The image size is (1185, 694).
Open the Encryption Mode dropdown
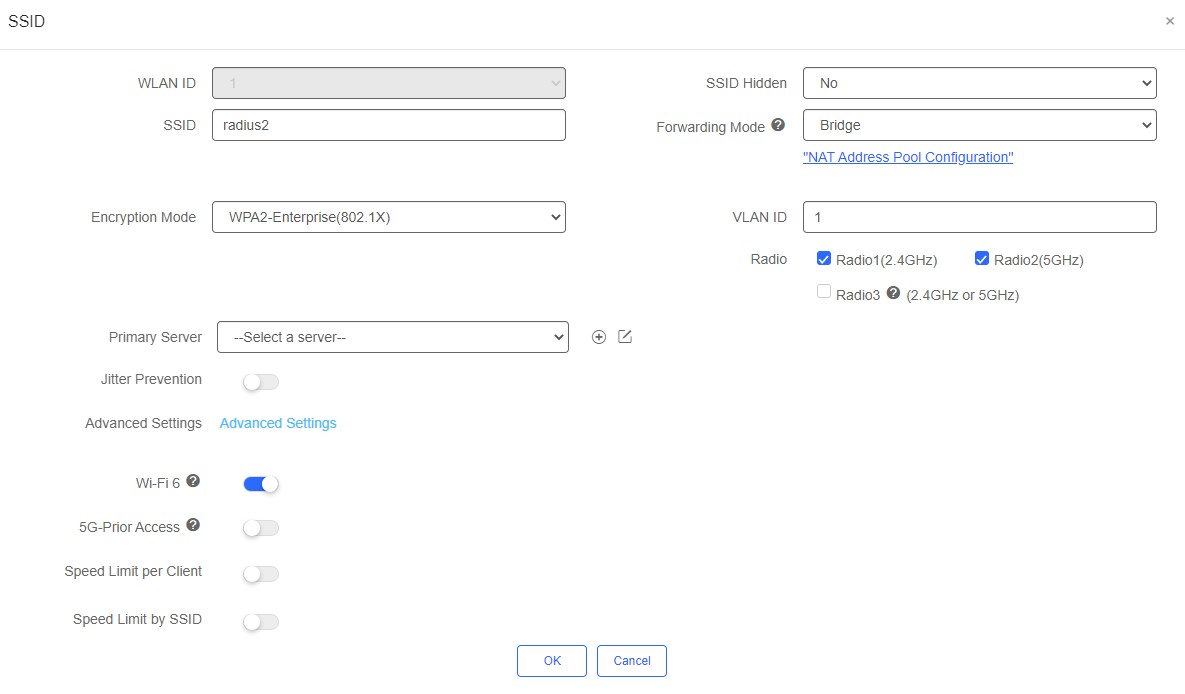[388, 217]
